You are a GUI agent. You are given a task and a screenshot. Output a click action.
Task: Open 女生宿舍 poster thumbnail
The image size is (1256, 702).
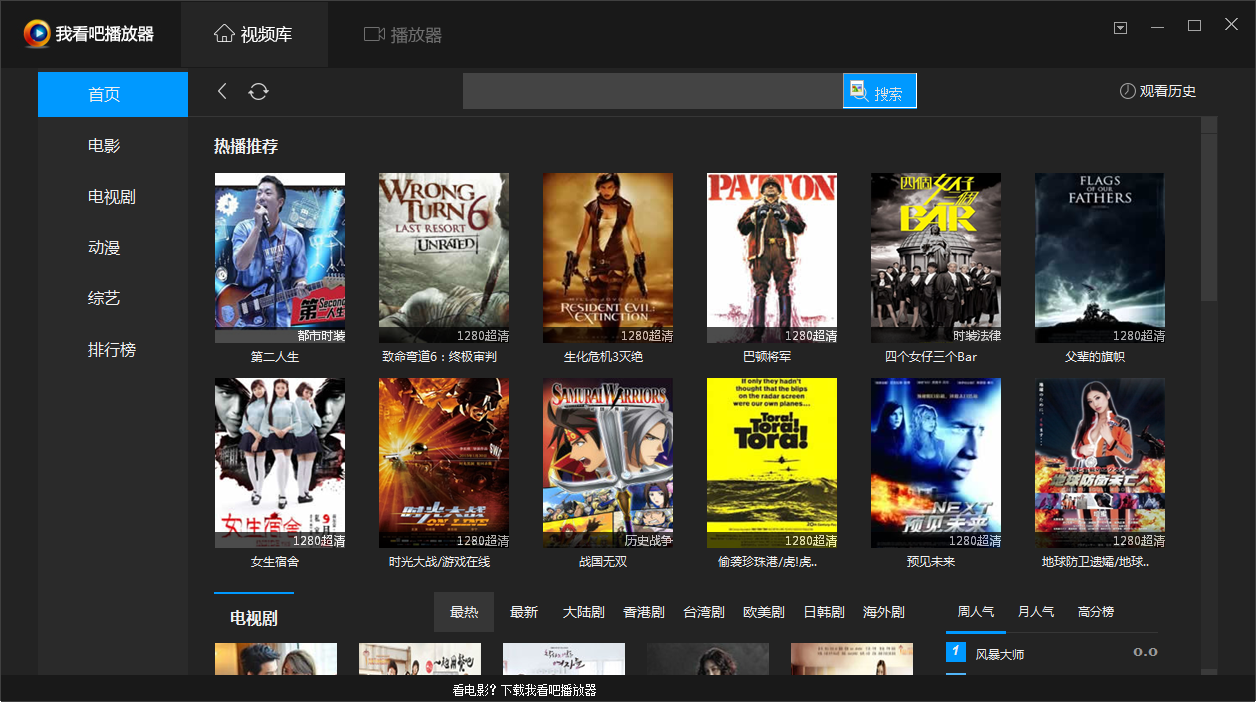tap(280, 463)
